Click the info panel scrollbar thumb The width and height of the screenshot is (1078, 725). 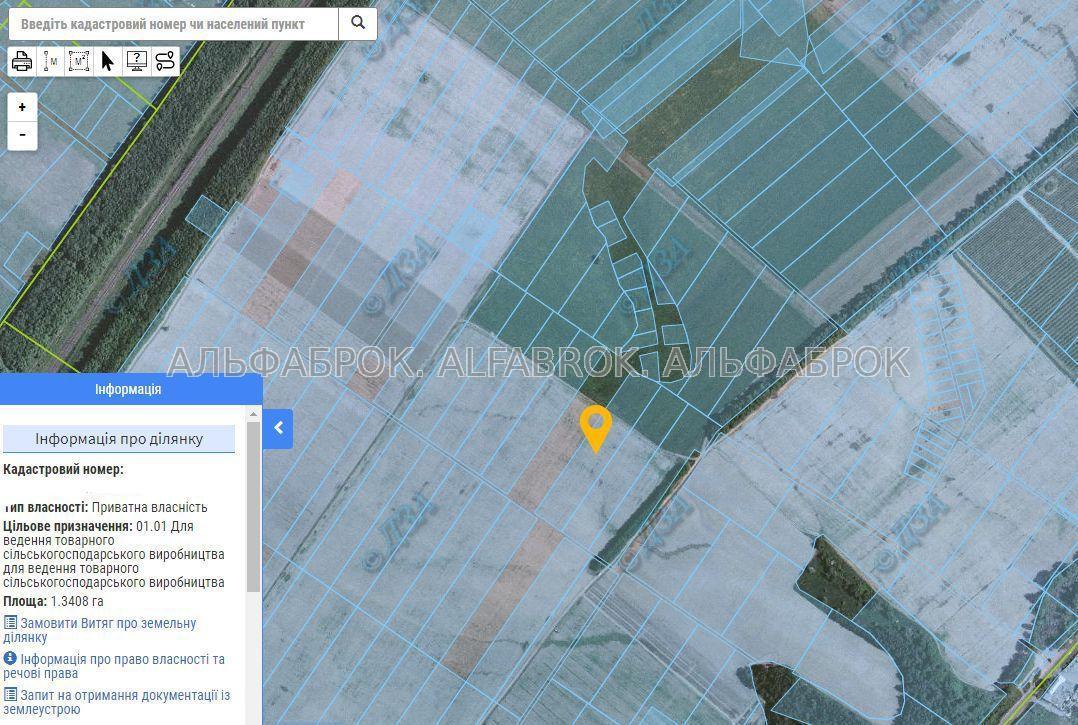(253, 506)
